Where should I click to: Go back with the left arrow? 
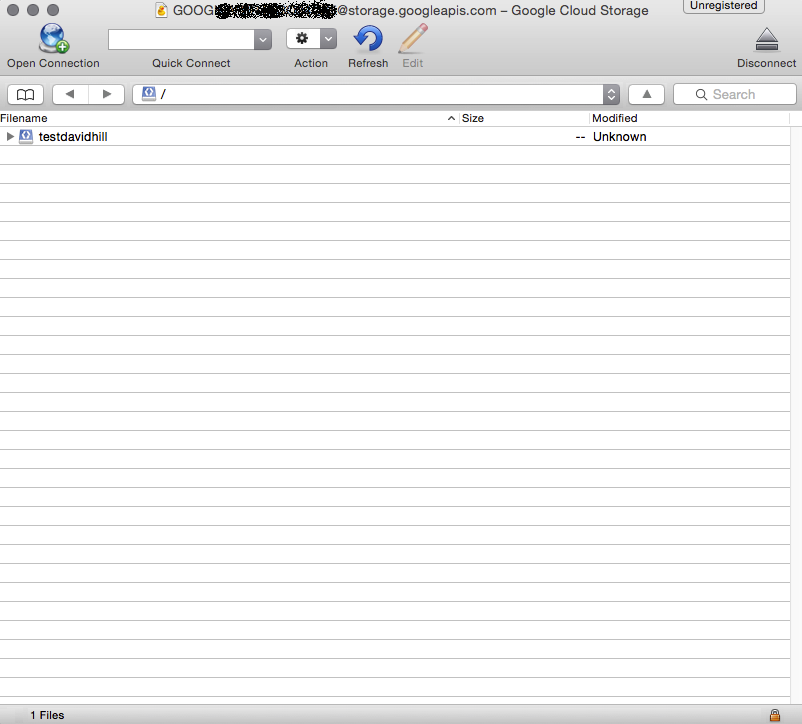[70, 95]
